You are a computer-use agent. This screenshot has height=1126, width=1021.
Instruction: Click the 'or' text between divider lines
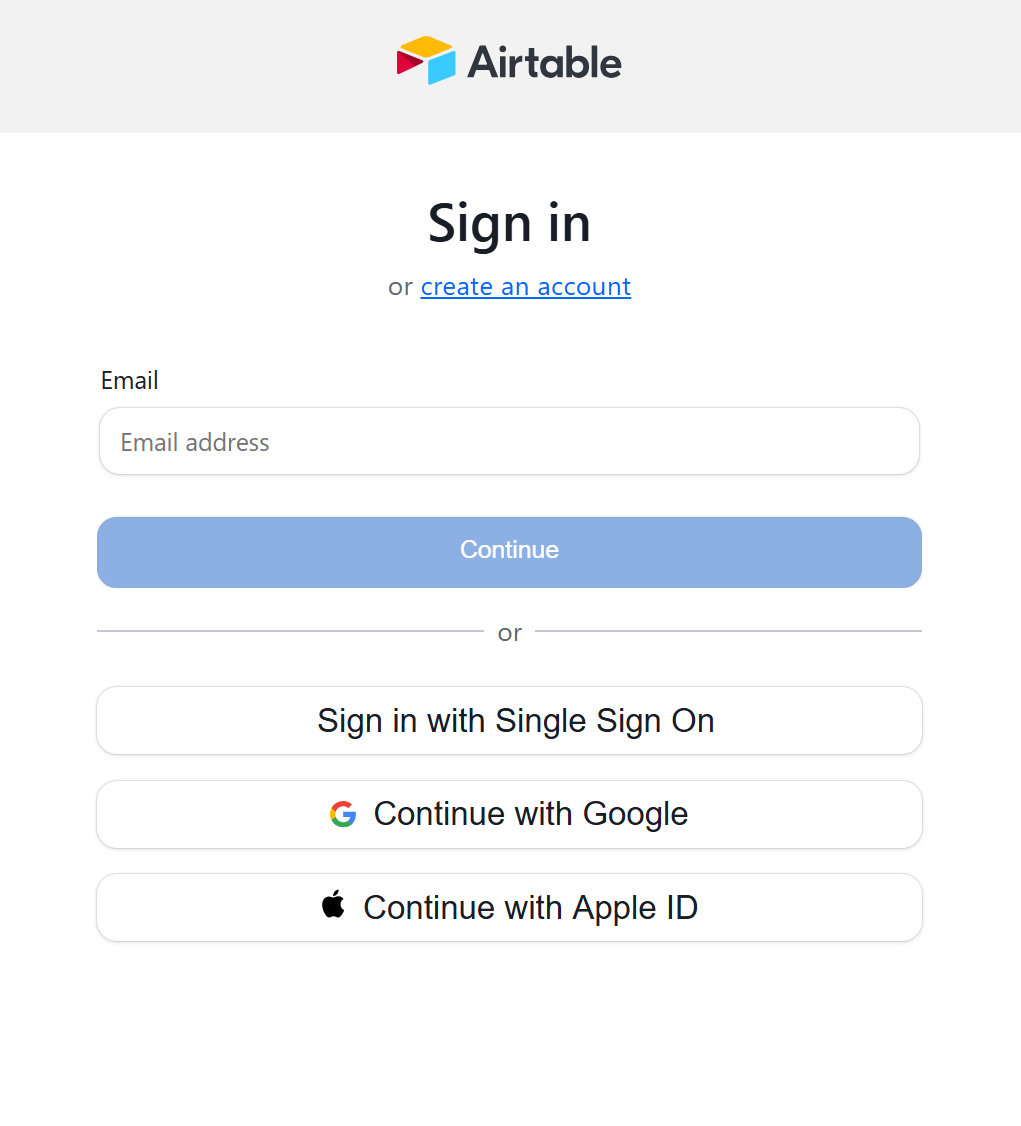pos(509,633)
